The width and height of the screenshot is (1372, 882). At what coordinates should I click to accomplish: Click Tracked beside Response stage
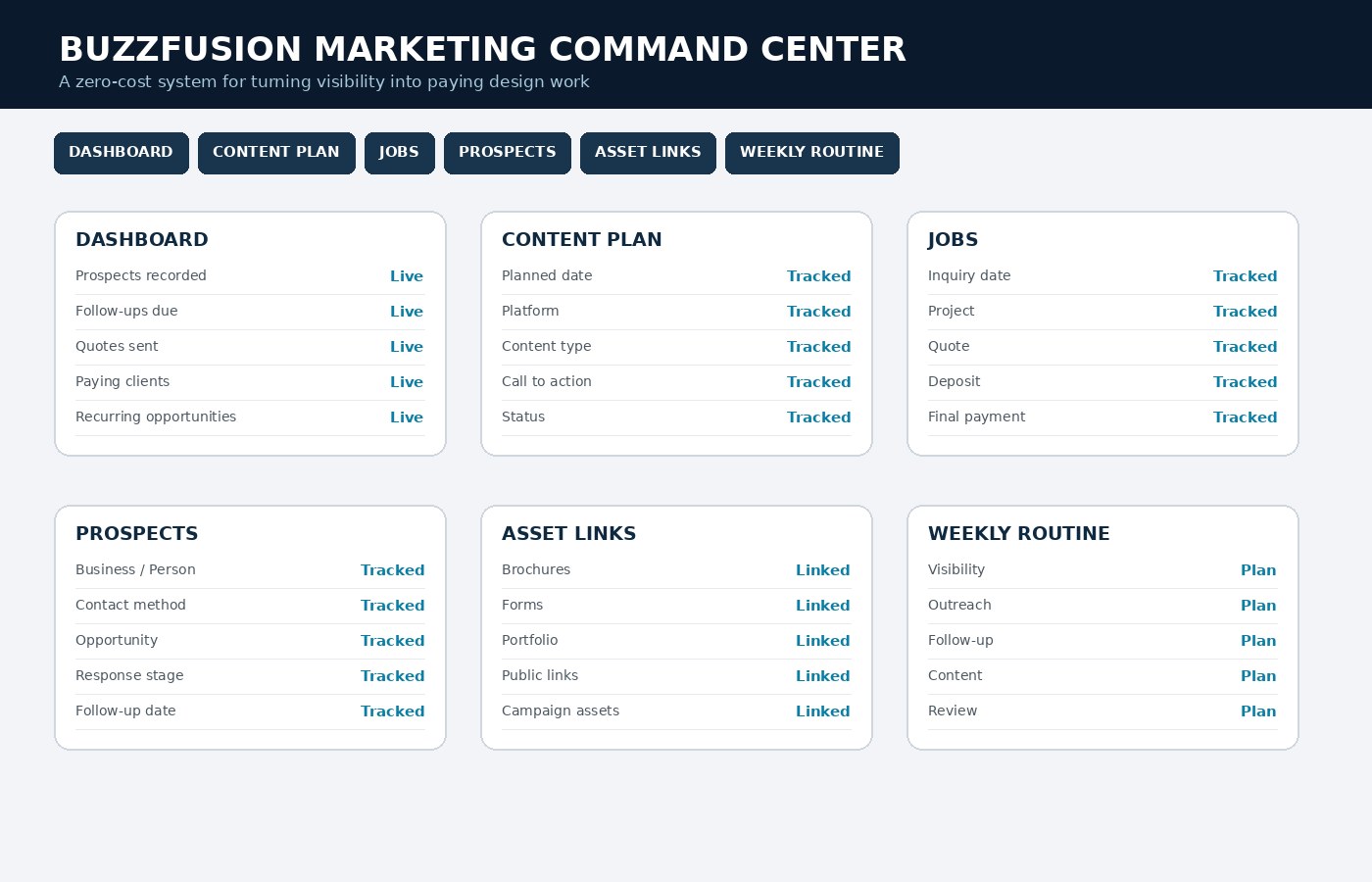[x=393, y=676]
